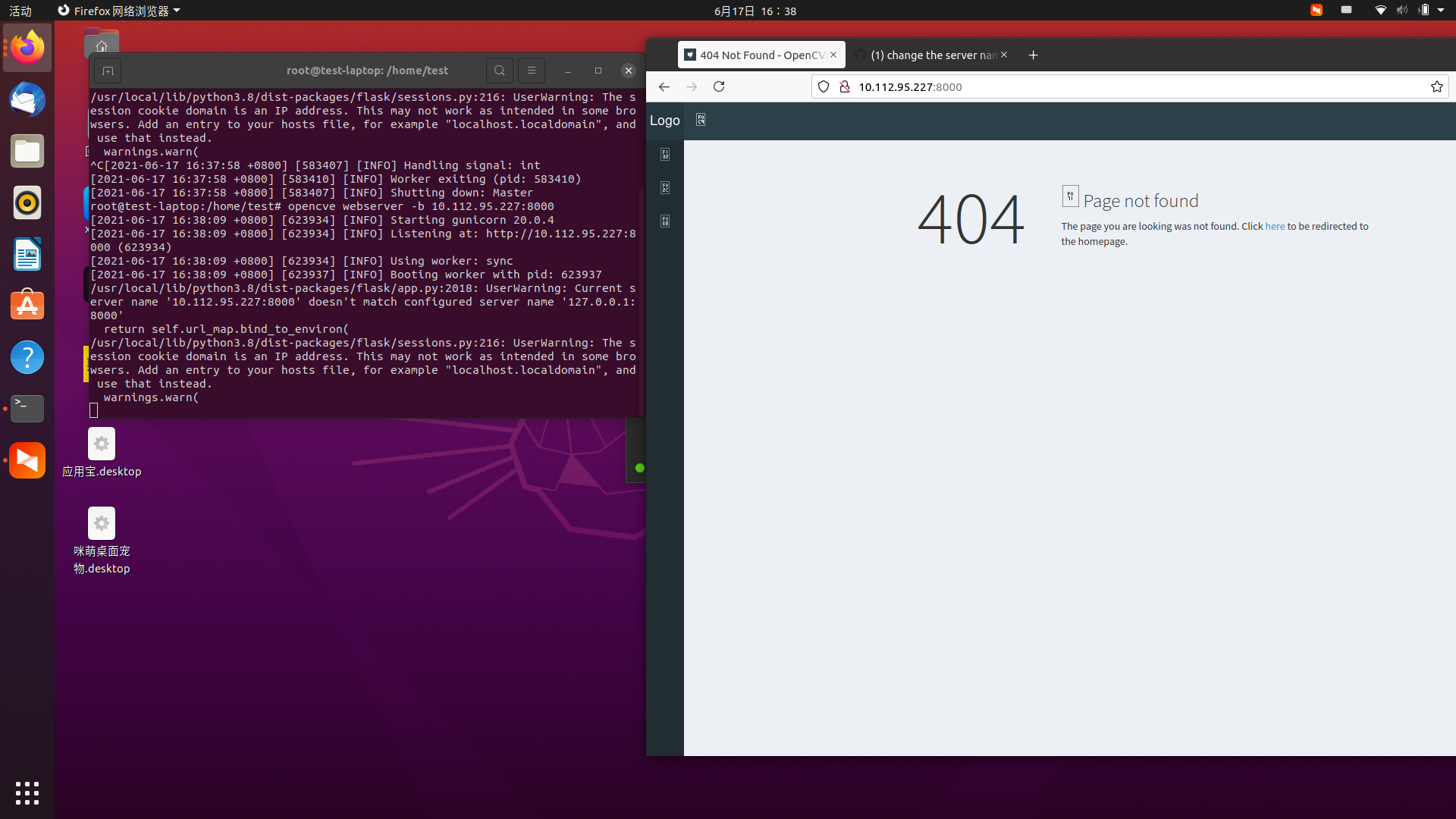Open a new terminal tab
Screen dimensions: 1456x819
108,71
